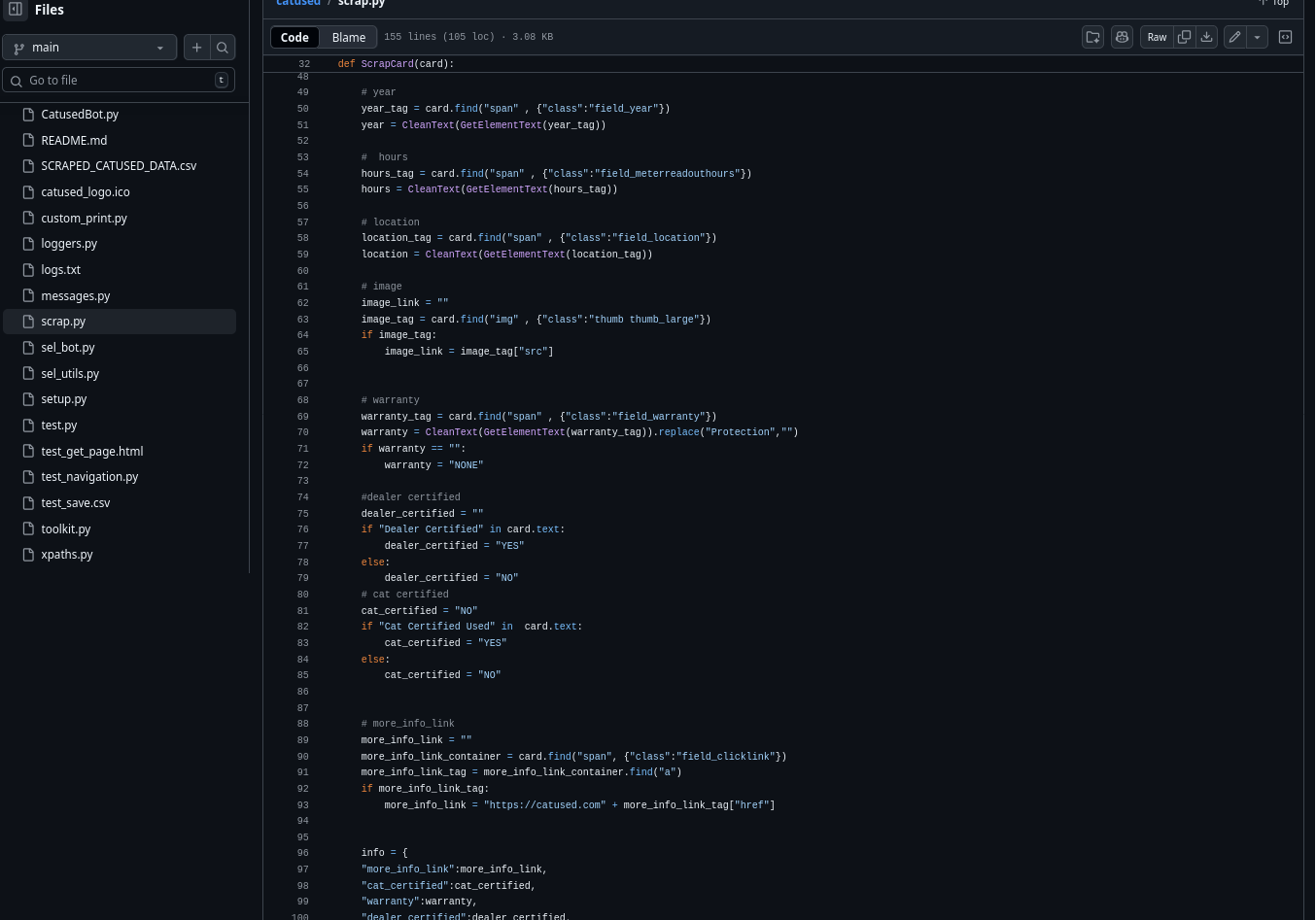Select SCRAPED_CATUSED_DATA.csv file
The height and width of the screenshot is (920, 1316).
tap(119, 166)
